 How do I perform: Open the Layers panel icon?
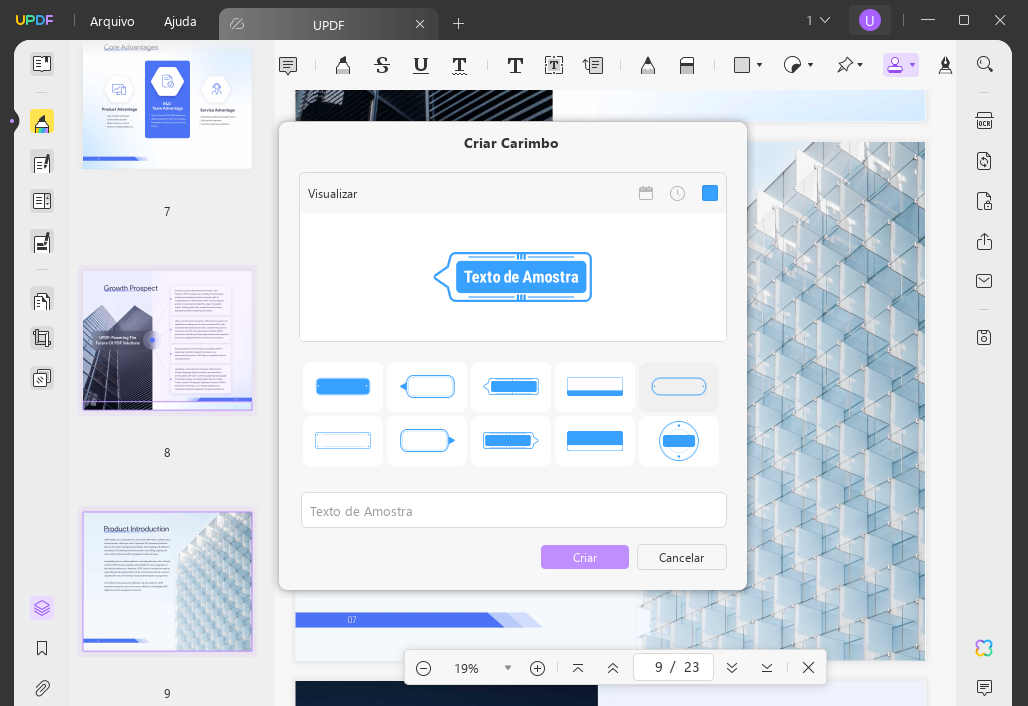(x=42, y=608)
